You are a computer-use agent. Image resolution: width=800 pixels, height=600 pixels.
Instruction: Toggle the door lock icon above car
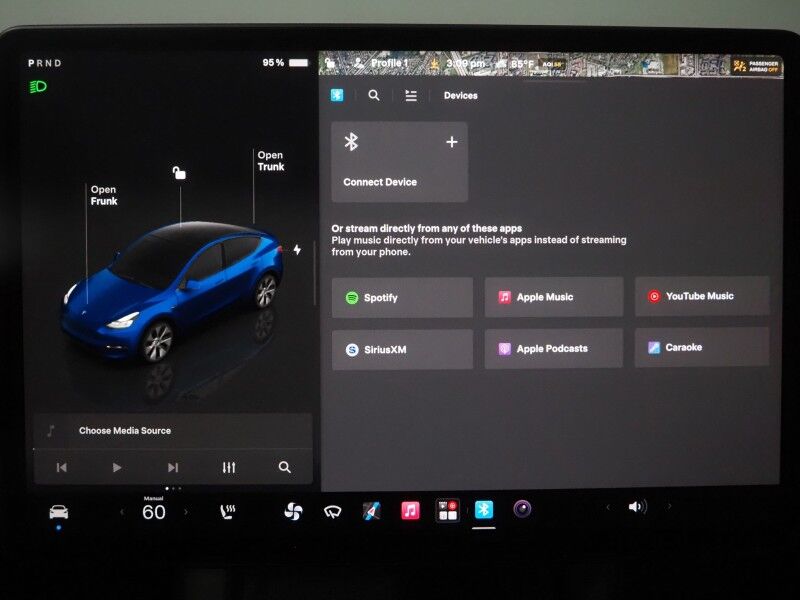coord(179,173)
